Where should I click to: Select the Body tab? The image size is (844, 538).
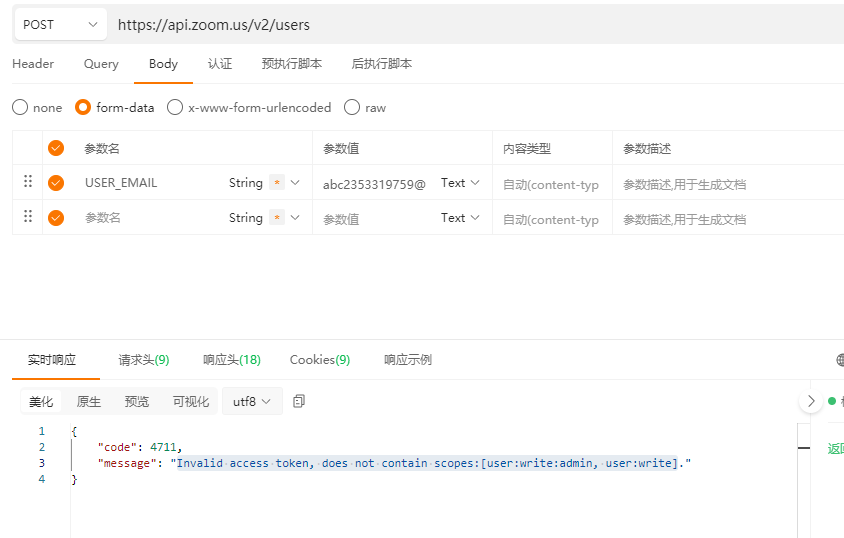(x=163, y=63)
